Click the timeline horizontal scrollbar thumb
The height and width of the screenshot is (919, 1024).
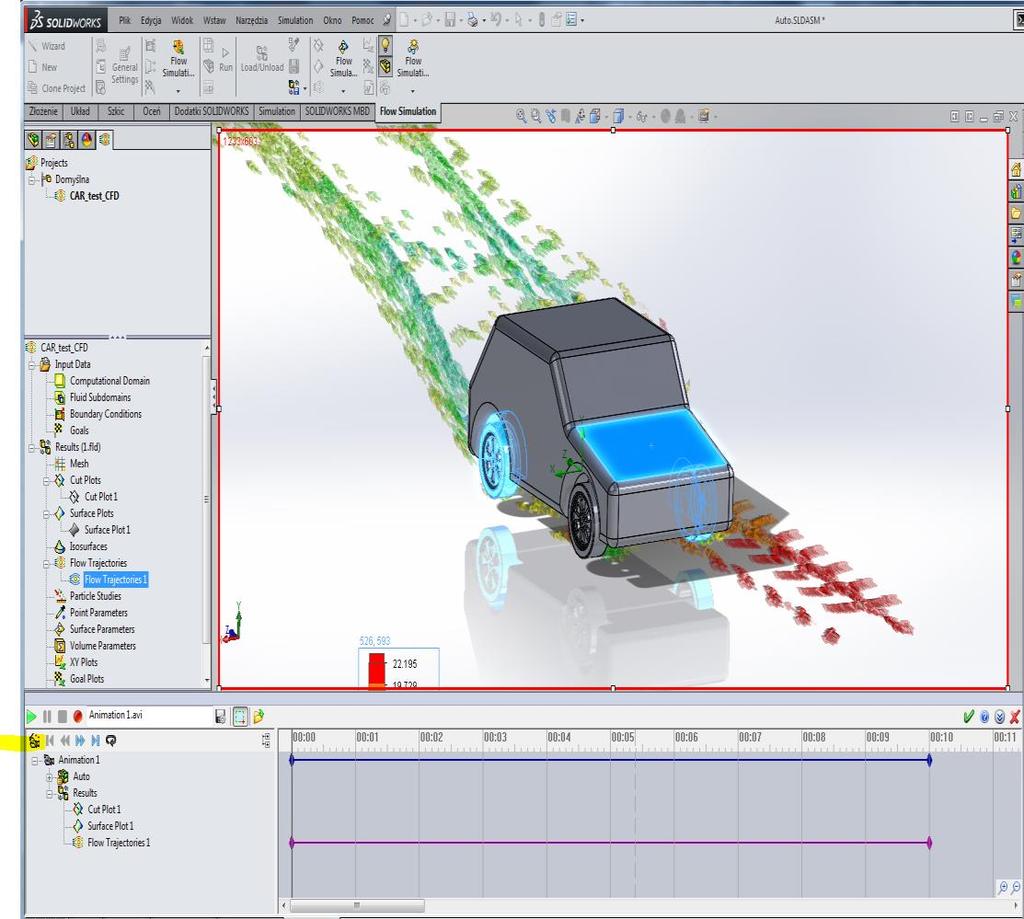357,905
